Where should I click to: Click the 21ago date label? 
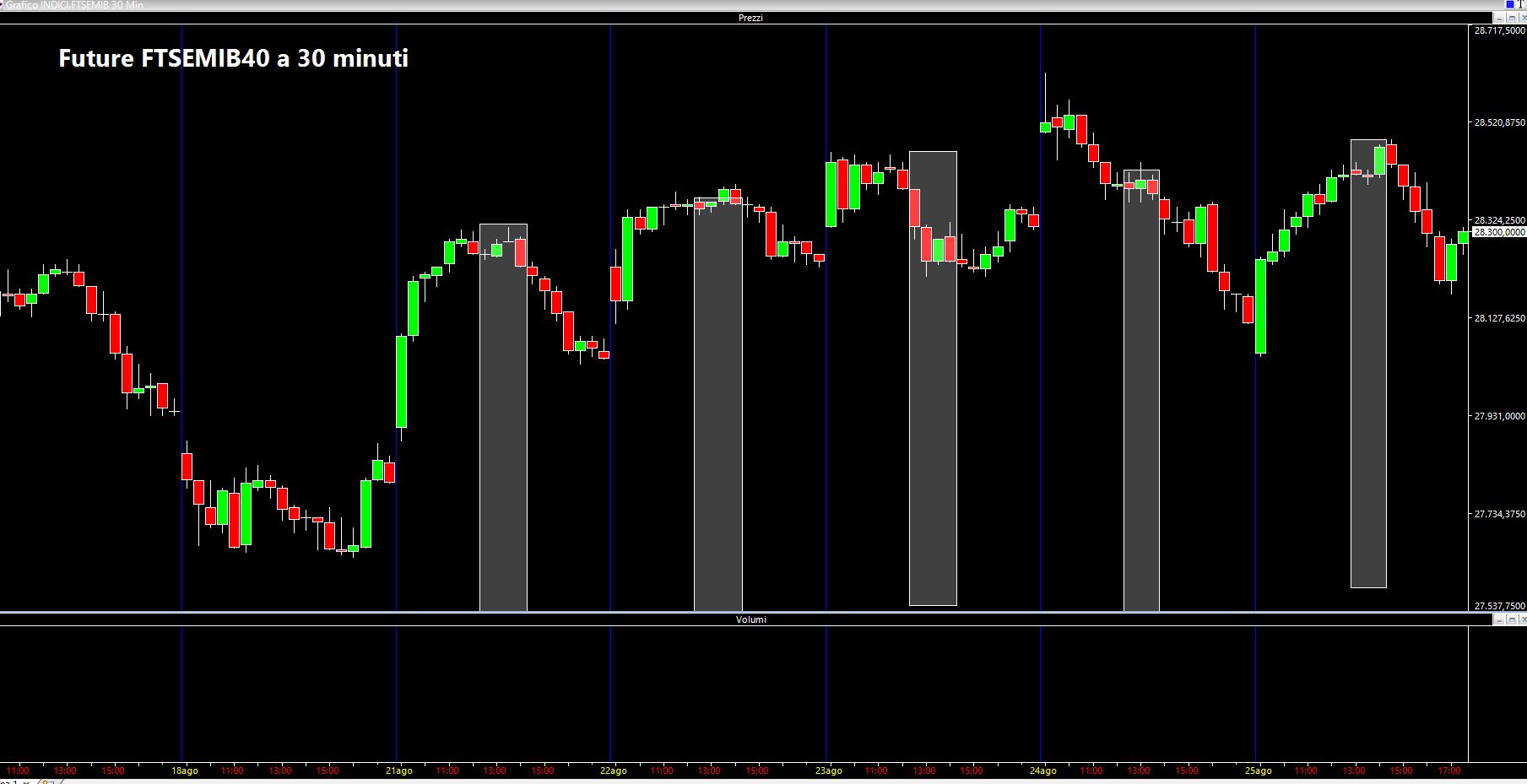point(399,770)
